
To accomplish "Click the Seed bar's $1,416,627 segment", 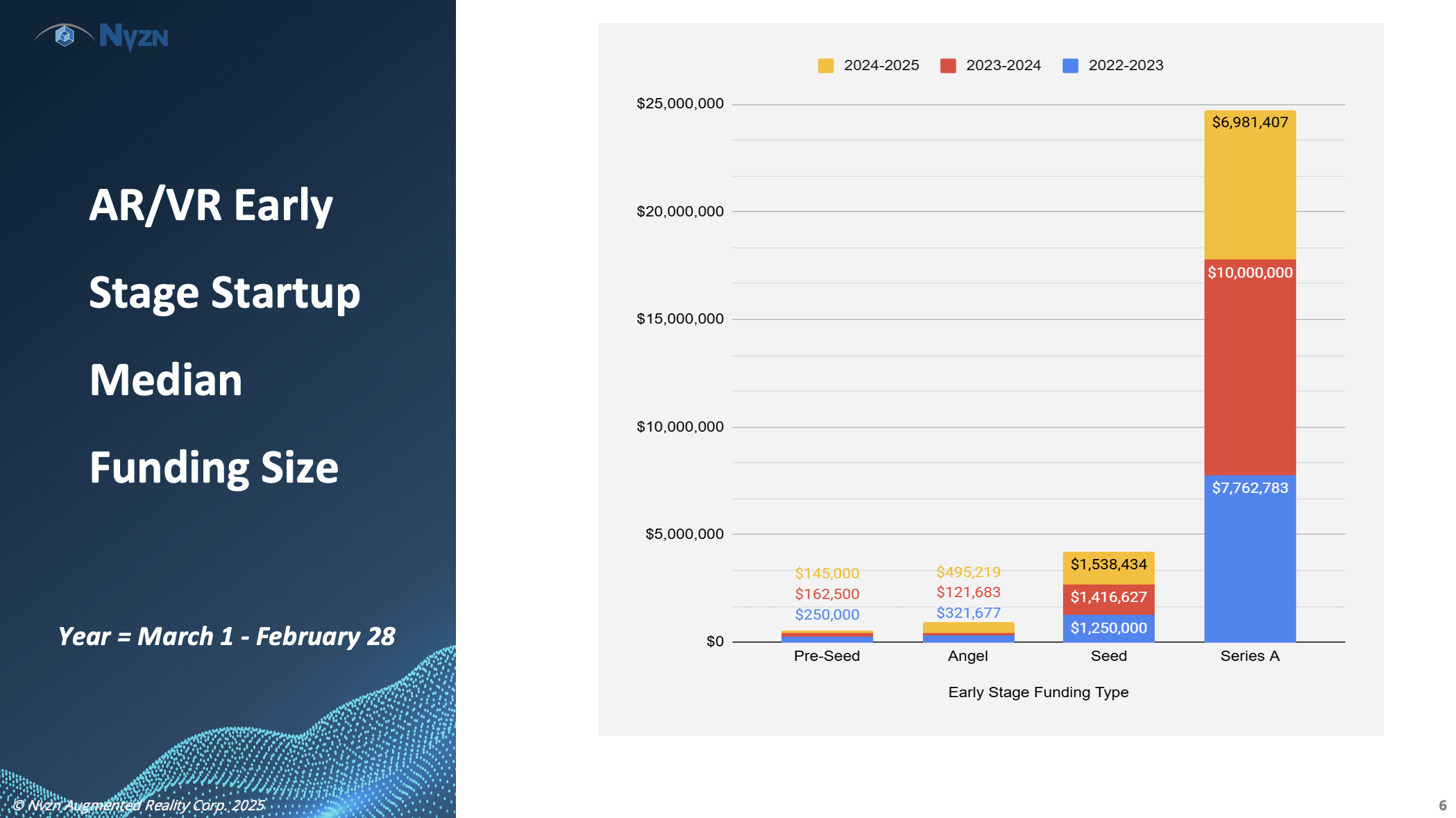I will [x=1108, y=599].
